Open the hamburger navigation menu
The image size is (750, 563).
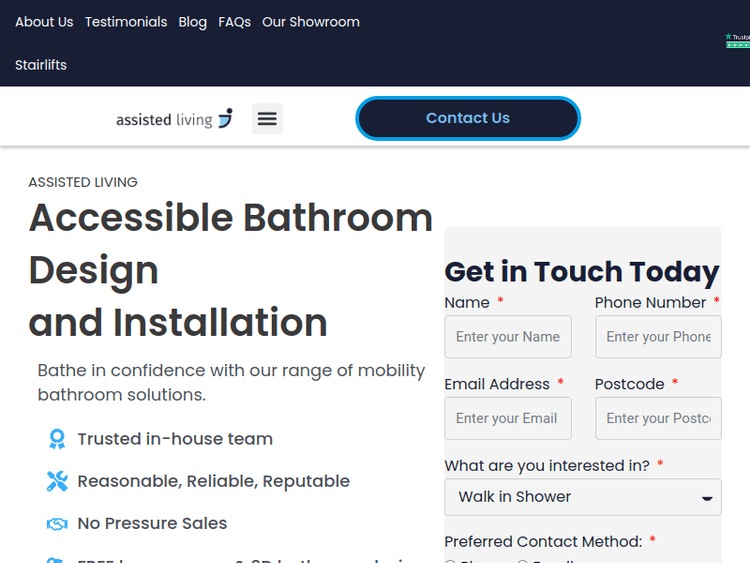pos(267,119)
